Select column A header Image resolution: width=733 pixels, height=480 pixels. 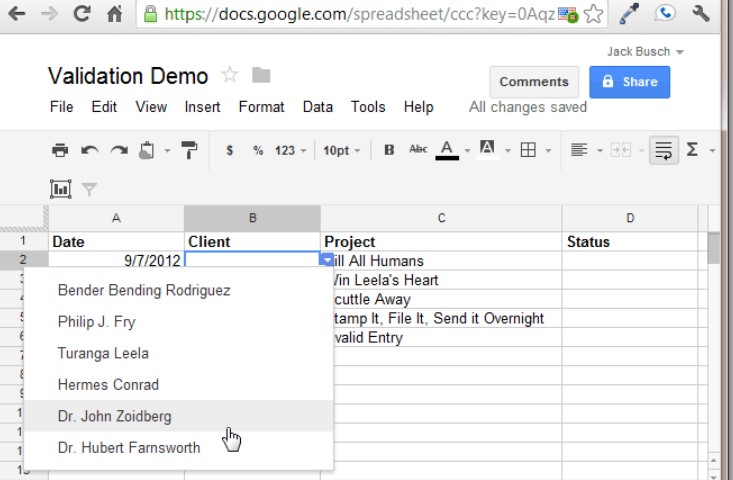click(116, 218)
